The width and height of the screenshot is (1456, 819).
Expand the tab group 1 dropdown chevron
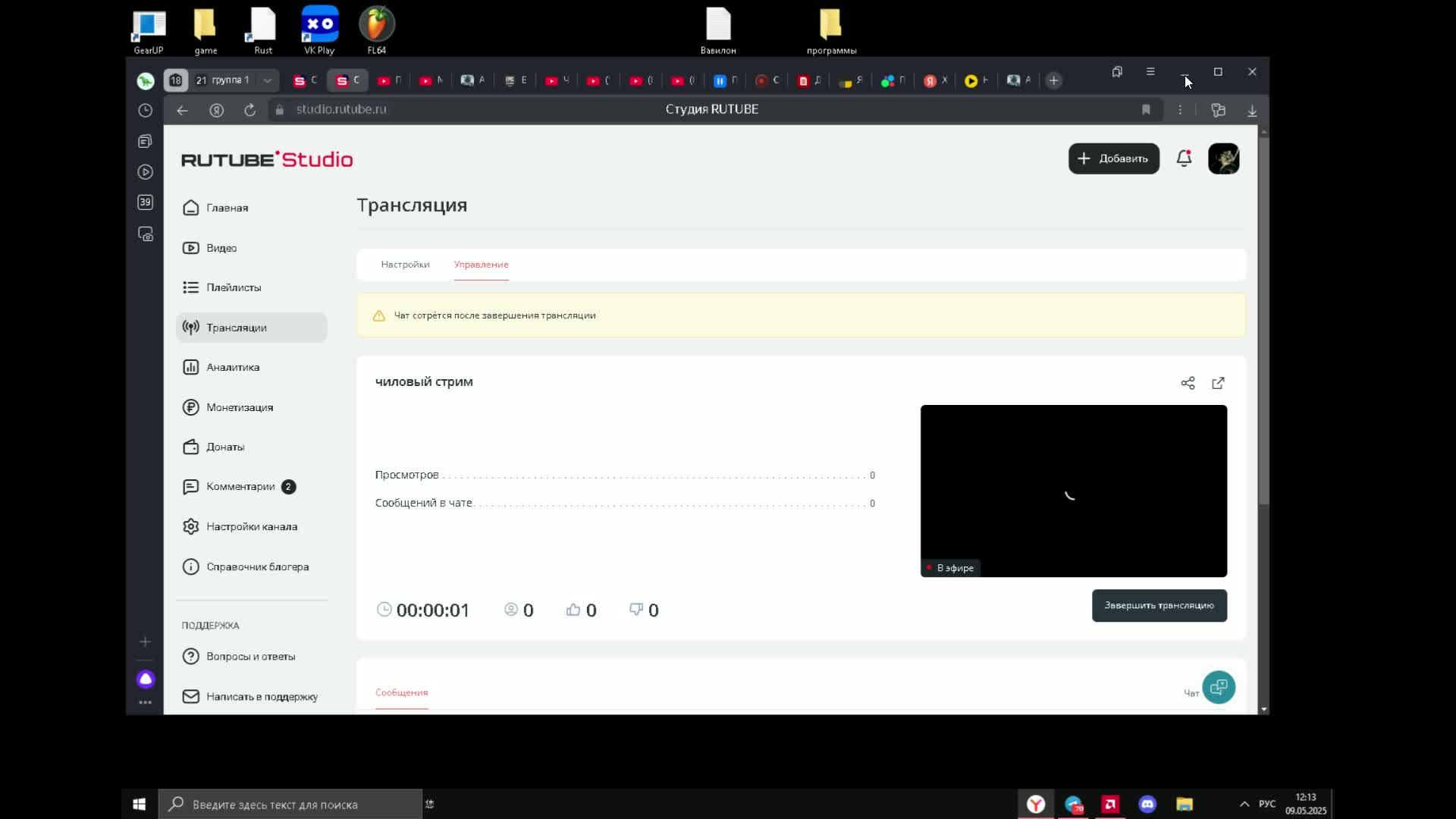pos(268,80)
